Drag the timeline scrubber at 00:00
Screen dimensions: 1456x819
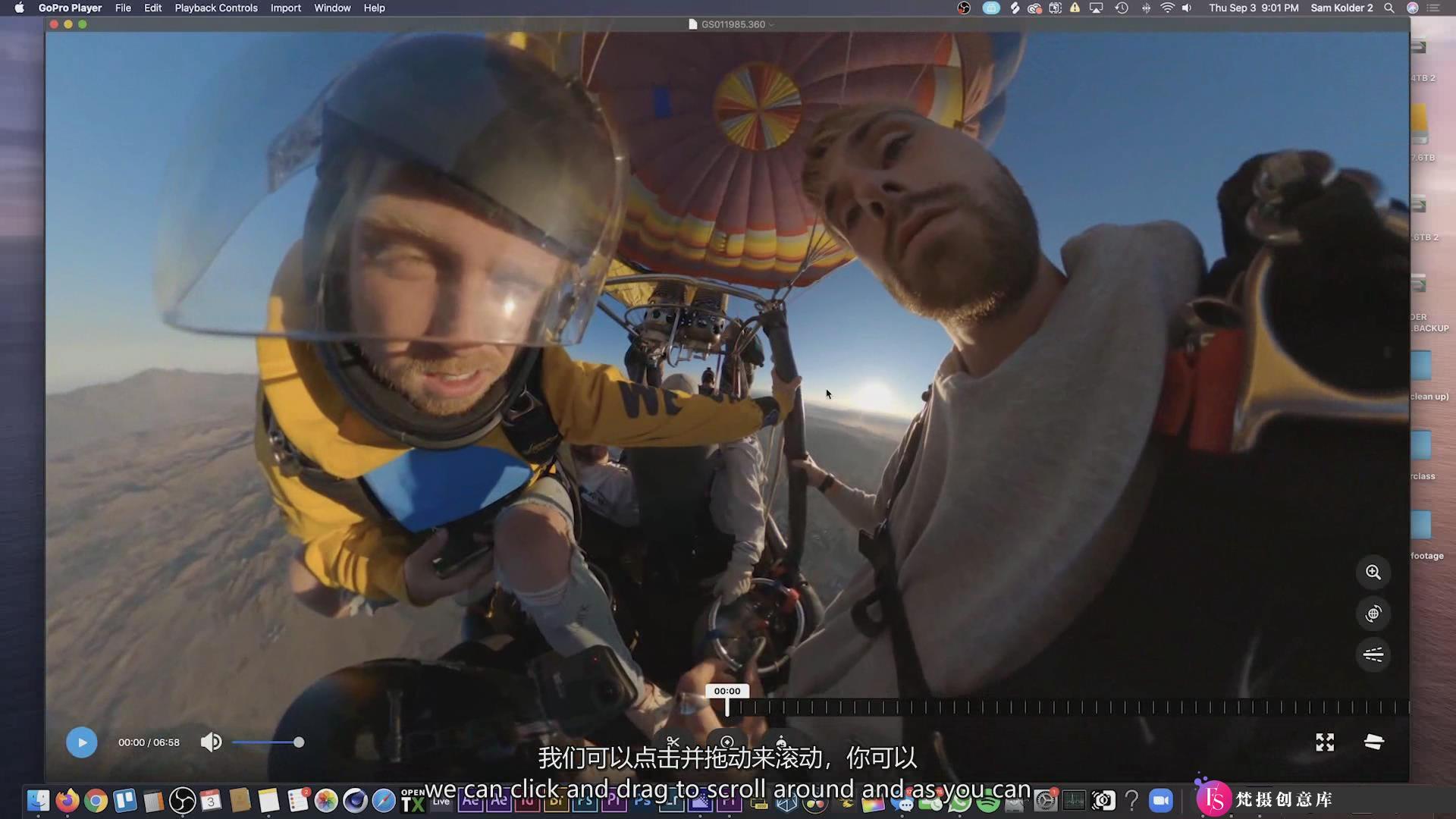[x=727, y=707]
